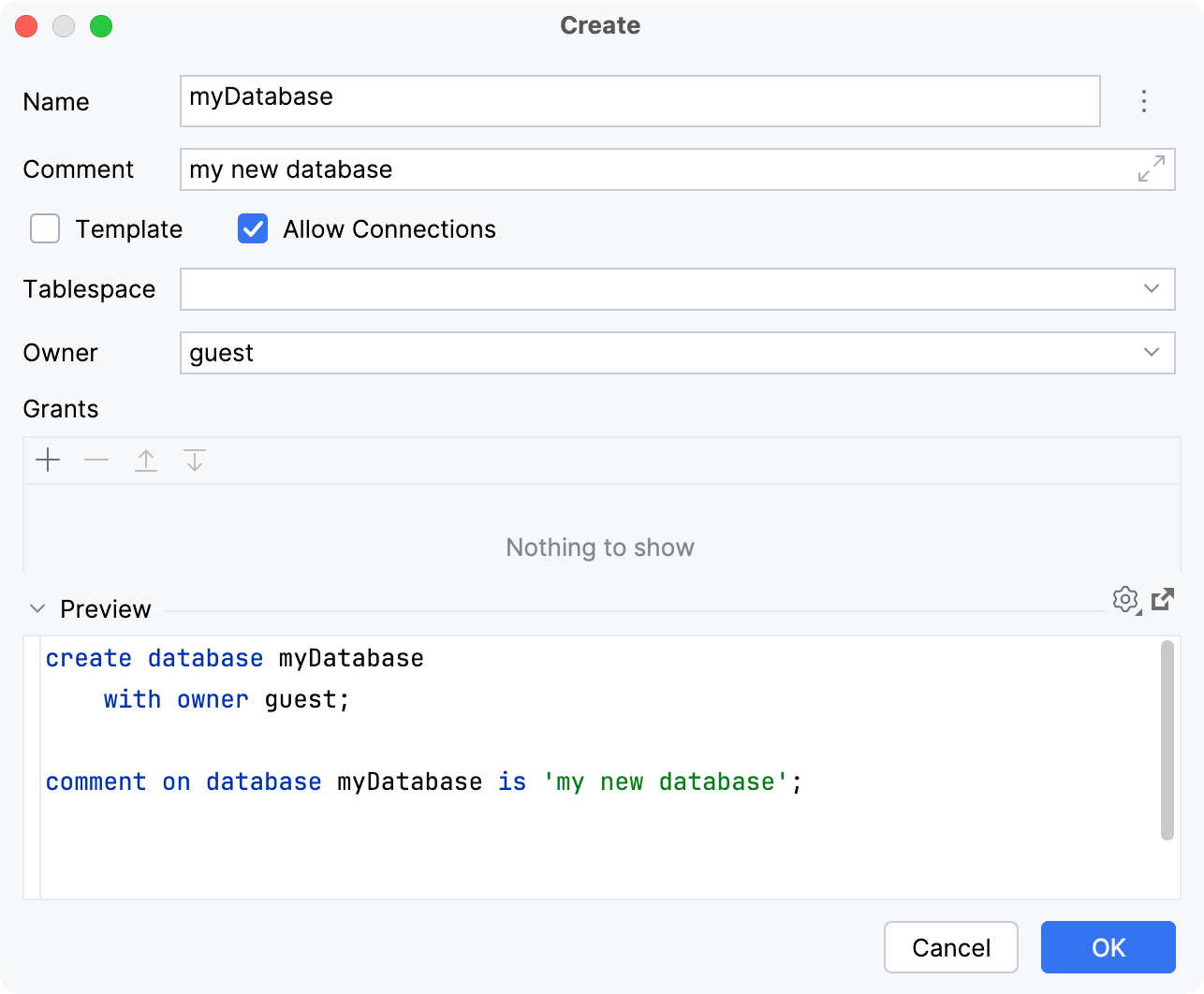The image size is (1204, 994).
Task: Click the empty Tablespace input field
Action: tap(562, 289)
